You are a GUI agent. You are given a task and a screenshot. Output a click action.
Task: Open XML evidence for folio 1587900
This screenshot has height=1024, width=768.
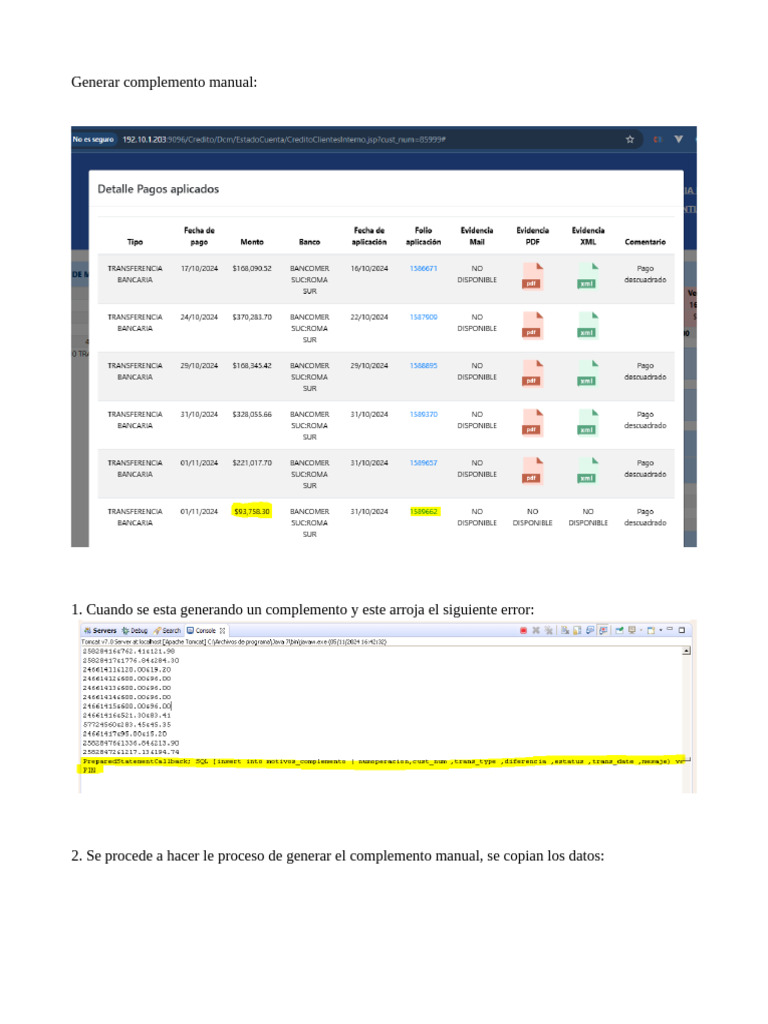pos(587,325)
